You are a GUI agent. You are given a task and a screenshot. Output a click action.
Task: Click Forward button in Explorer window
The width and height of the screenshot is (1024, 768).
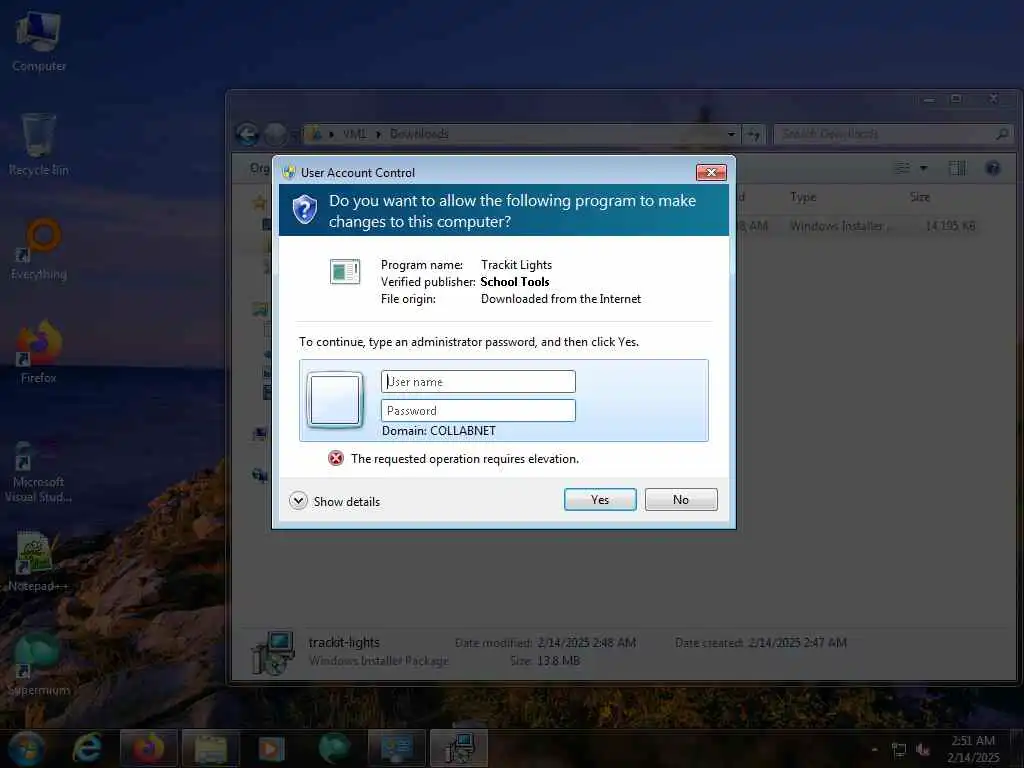pos(275,134)
